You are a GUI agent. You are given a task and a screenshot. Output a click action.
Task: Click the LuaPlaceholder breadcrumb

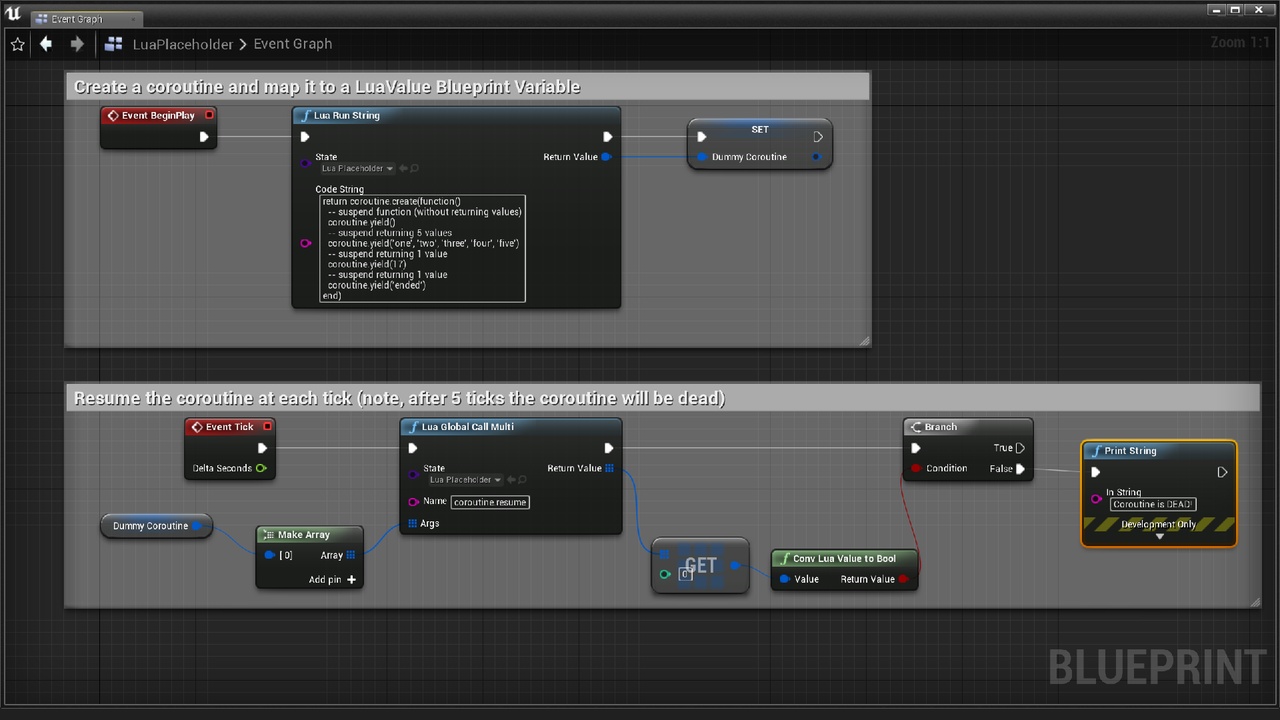click(182, 44)
